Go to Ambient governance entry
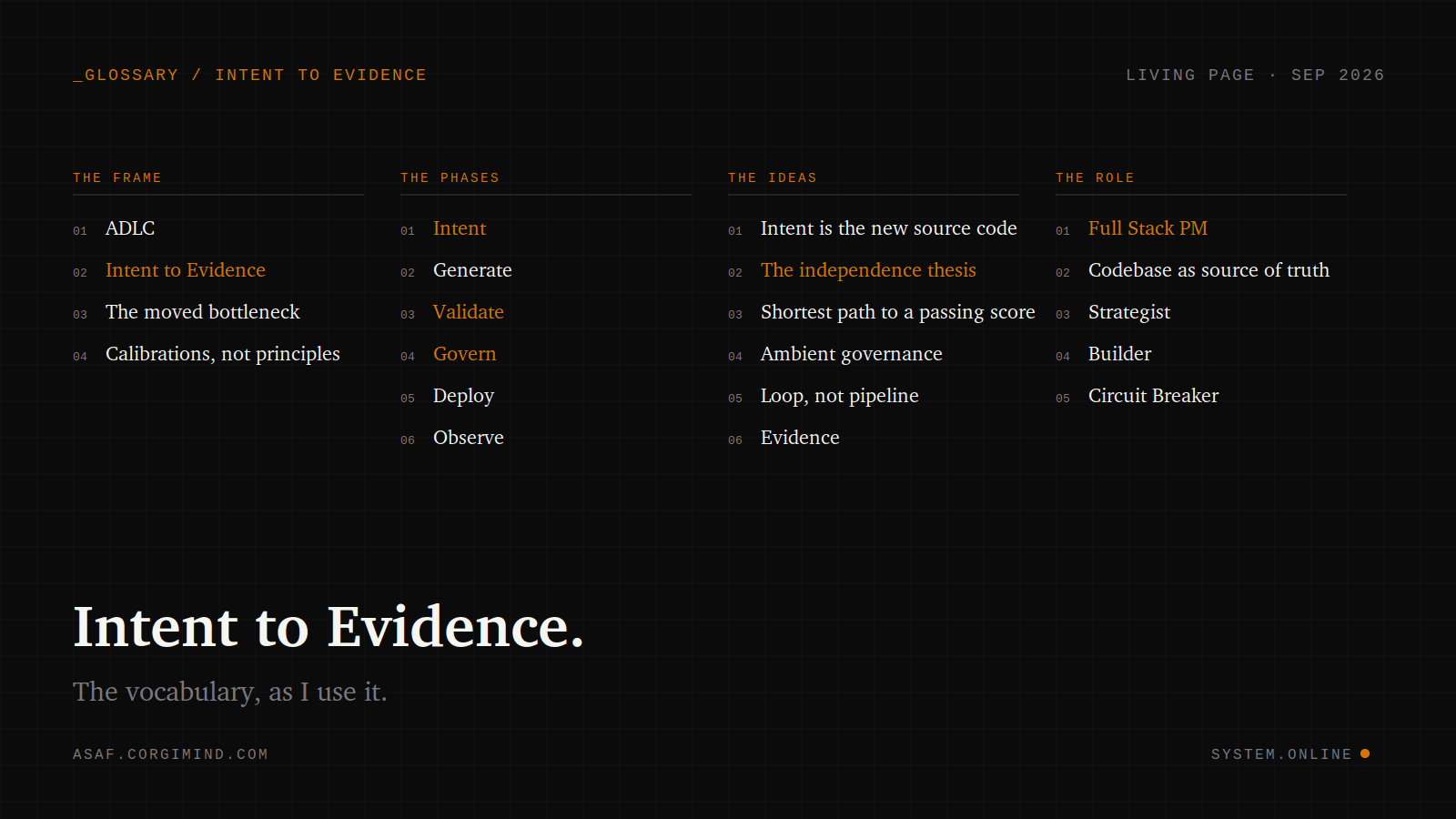 click(x=852, y=354)
